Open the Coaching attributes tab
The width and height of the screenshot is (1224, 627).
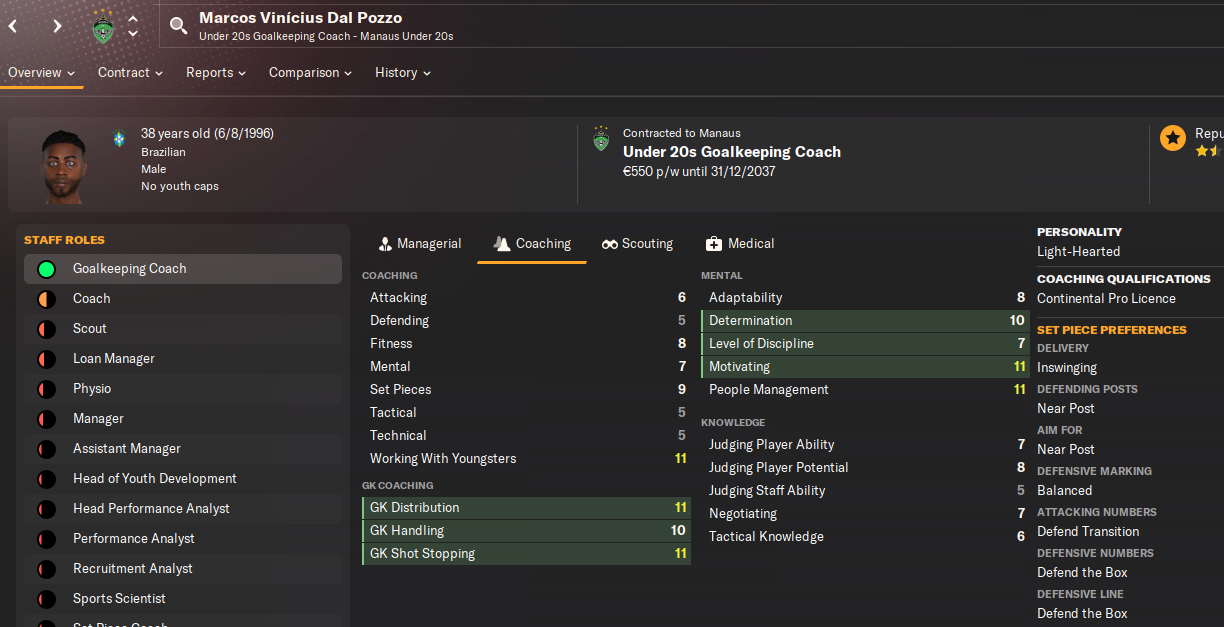[532, 244]
